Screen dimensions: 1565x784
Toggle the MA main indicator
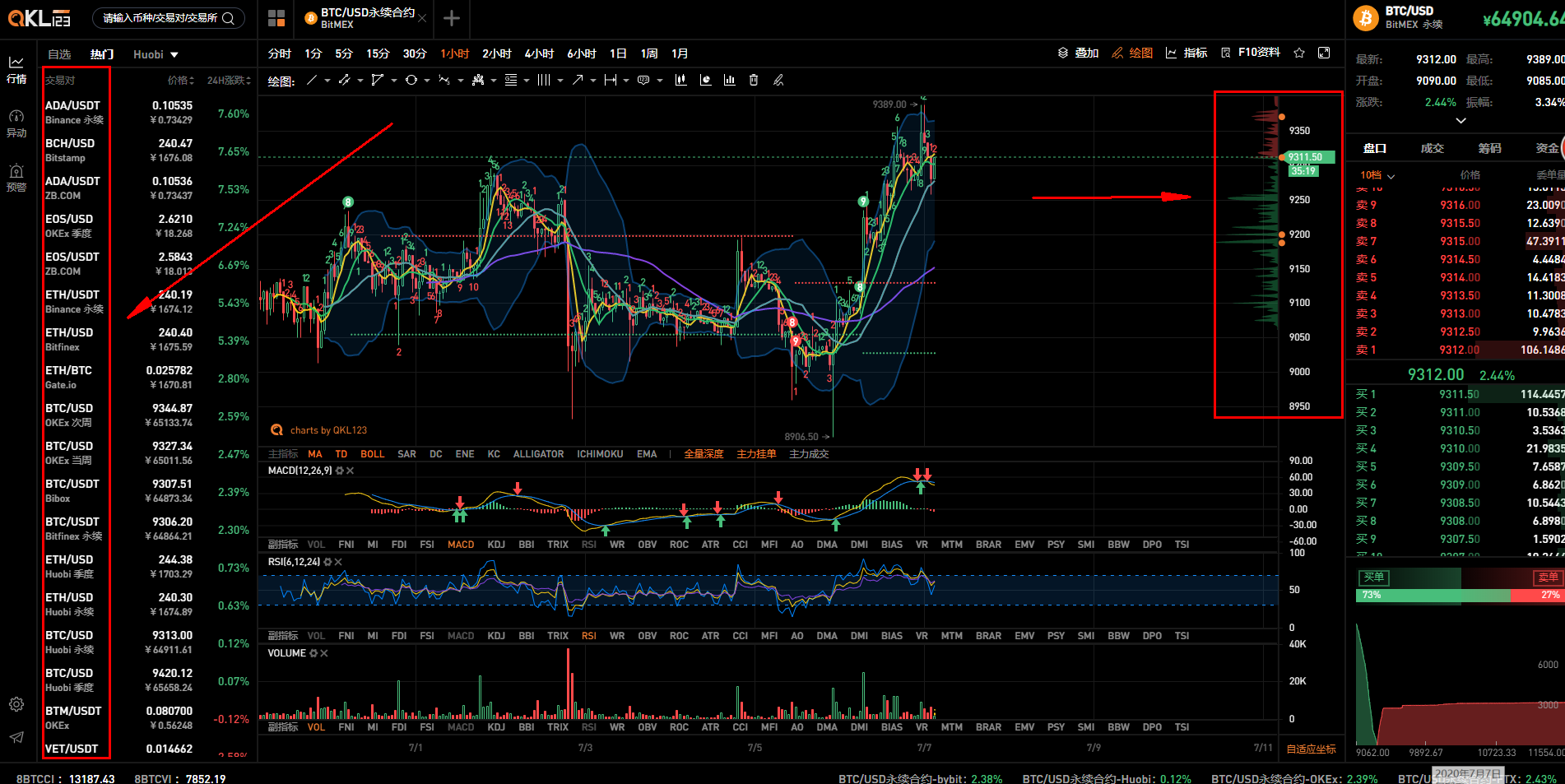(x=315, y=454)
